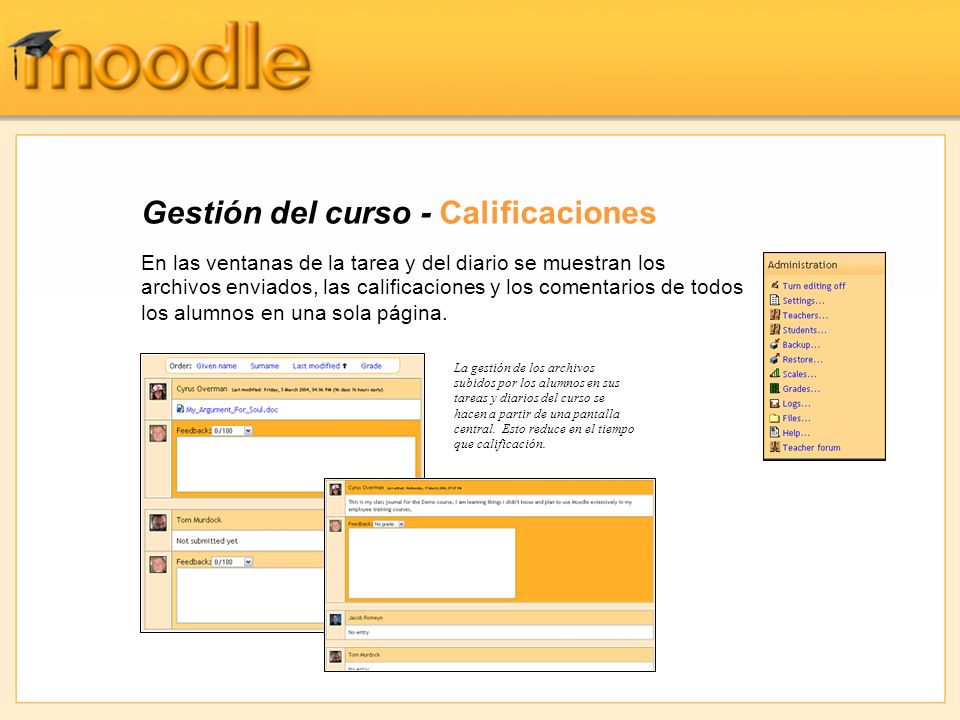Screen dimensions: 960x720
Task: Click the Turn editing off pencil icon
Action: click(774, 285)
